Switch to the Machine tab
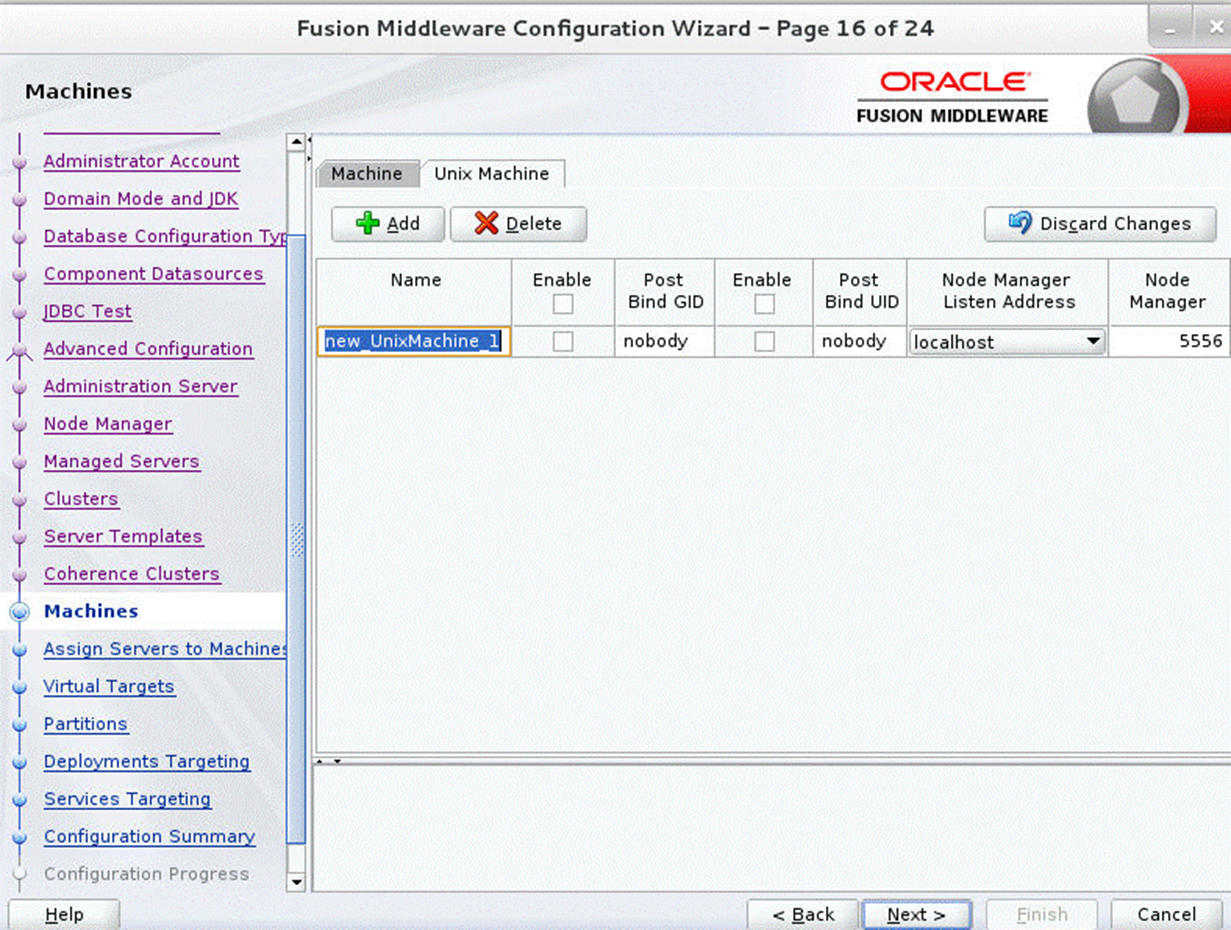This screenshot has width=1231, height=930. pyautogui.click(x=367, y=173)
